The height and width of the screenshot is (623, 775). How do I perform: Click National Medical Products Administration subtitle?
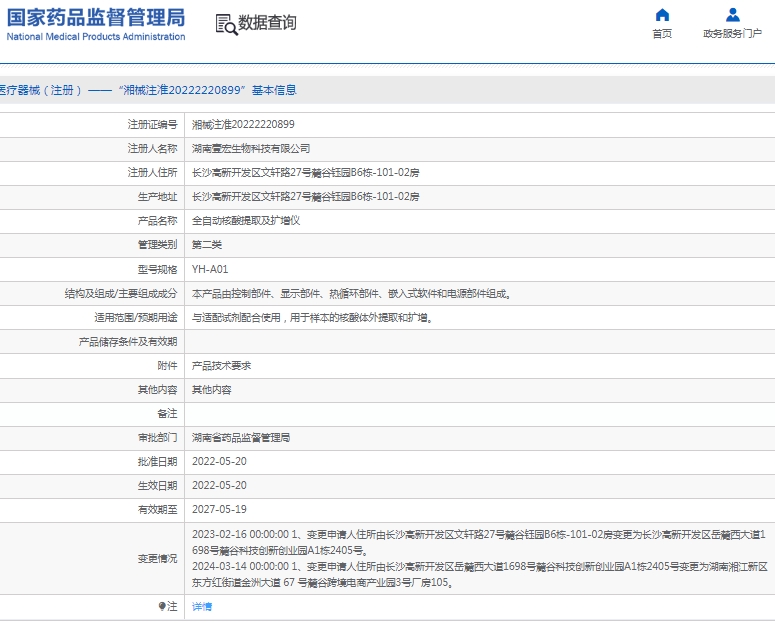pyautogui.click(x=96, y=37)
